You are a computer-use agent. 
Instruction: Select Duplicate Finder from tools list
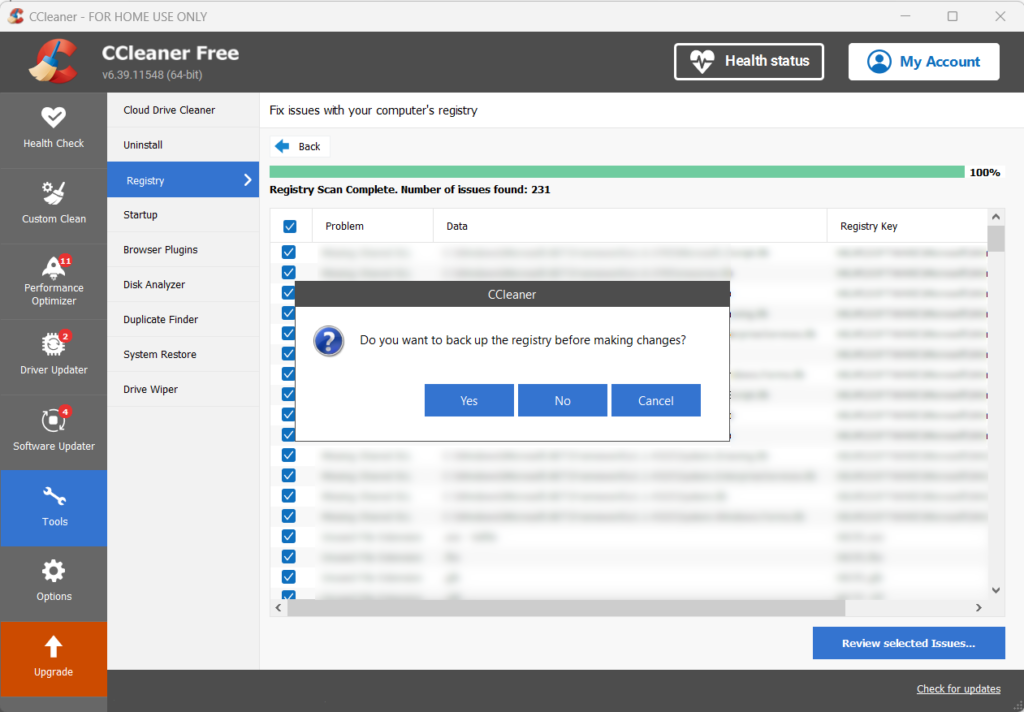(x=160, y=320)
